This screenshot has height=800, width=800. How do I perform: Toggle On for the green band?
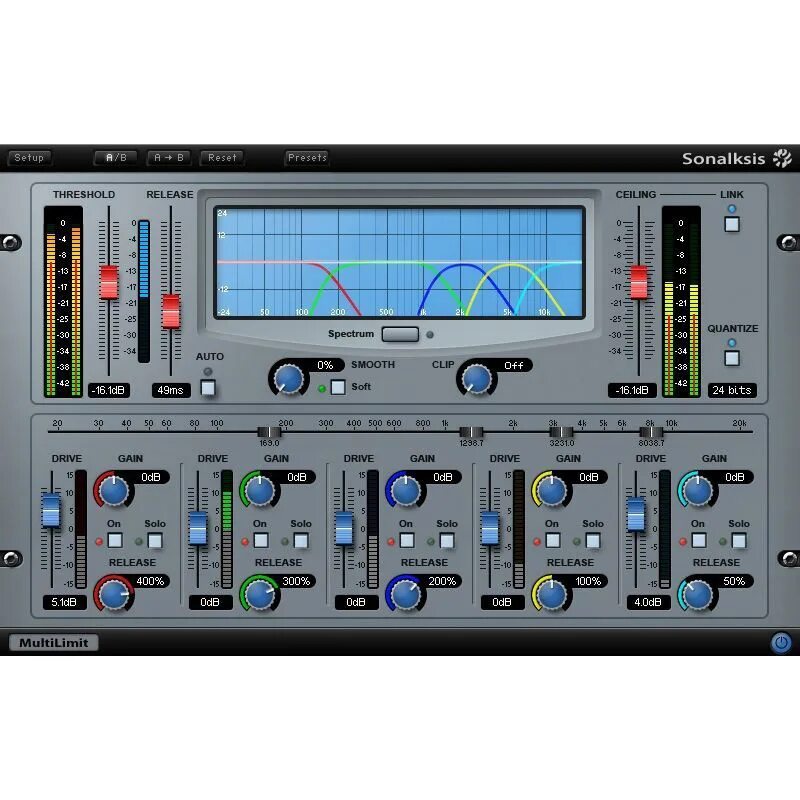(x=261, y=540)
